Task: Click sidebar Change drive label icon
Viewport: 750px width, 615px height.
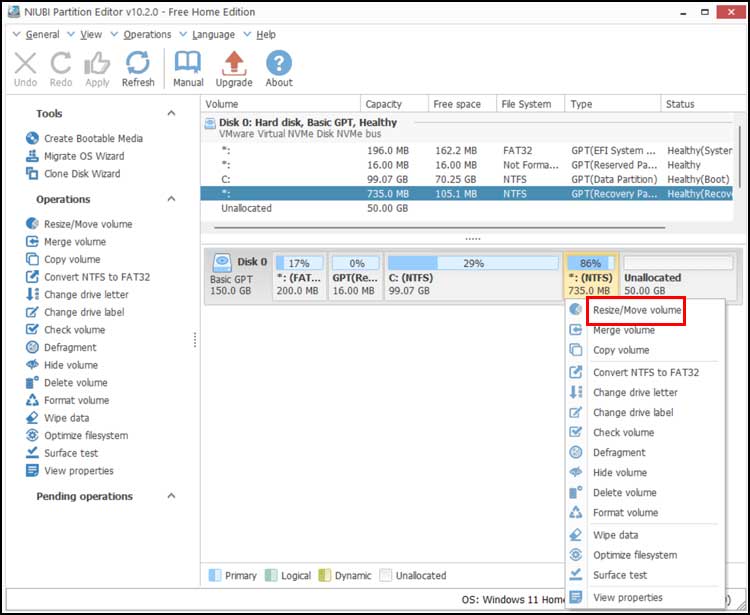Action: [32, 312]
